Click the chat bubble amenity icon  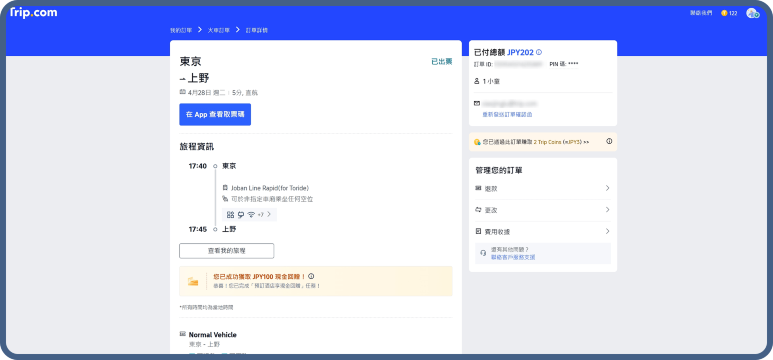[x=241, y=215]
